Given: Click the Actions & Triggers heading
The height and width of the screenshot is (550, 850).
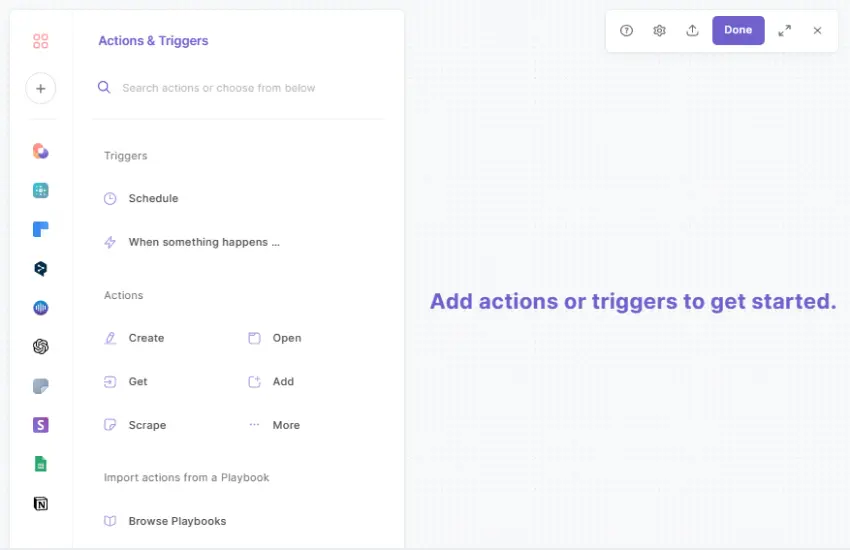Looking at the screenshot, I should 153,41.
